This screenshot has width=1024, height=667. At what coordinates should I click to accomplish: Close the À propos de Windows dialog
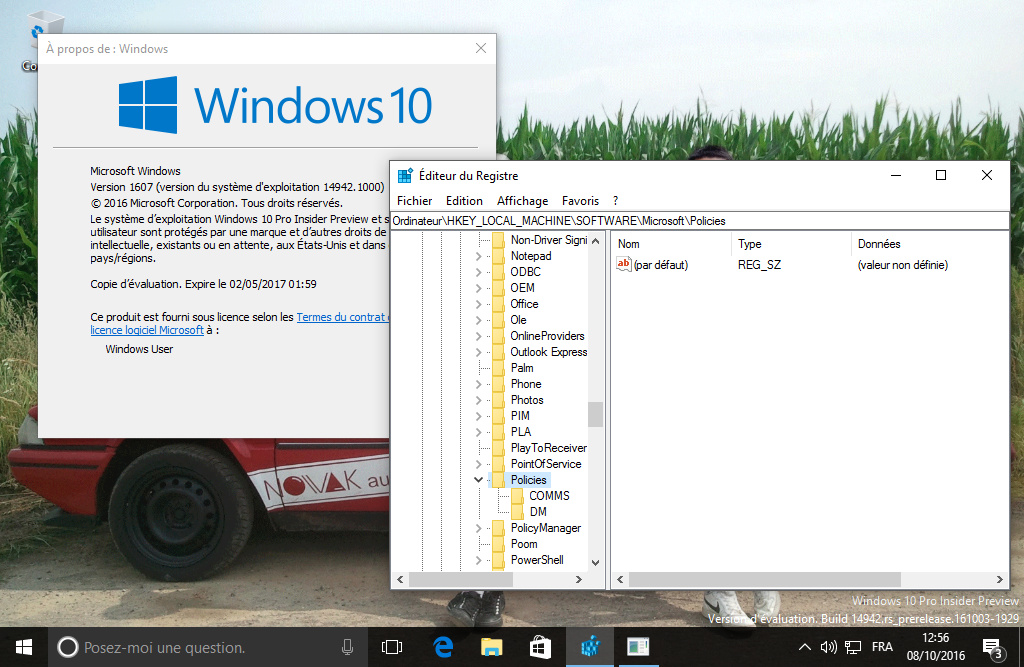(x=481, y=48)
